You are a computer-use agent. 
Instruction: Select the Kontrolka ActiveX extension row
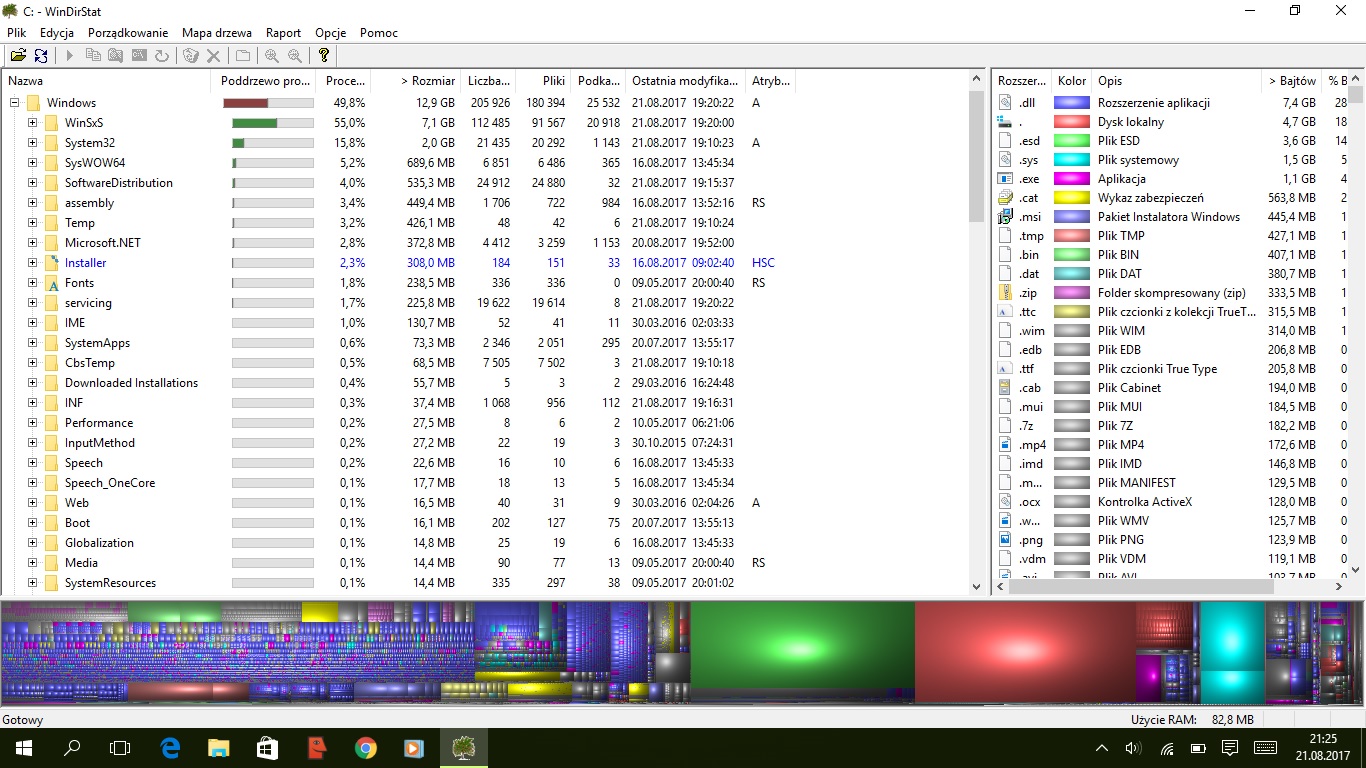(x=1171, y=501)
